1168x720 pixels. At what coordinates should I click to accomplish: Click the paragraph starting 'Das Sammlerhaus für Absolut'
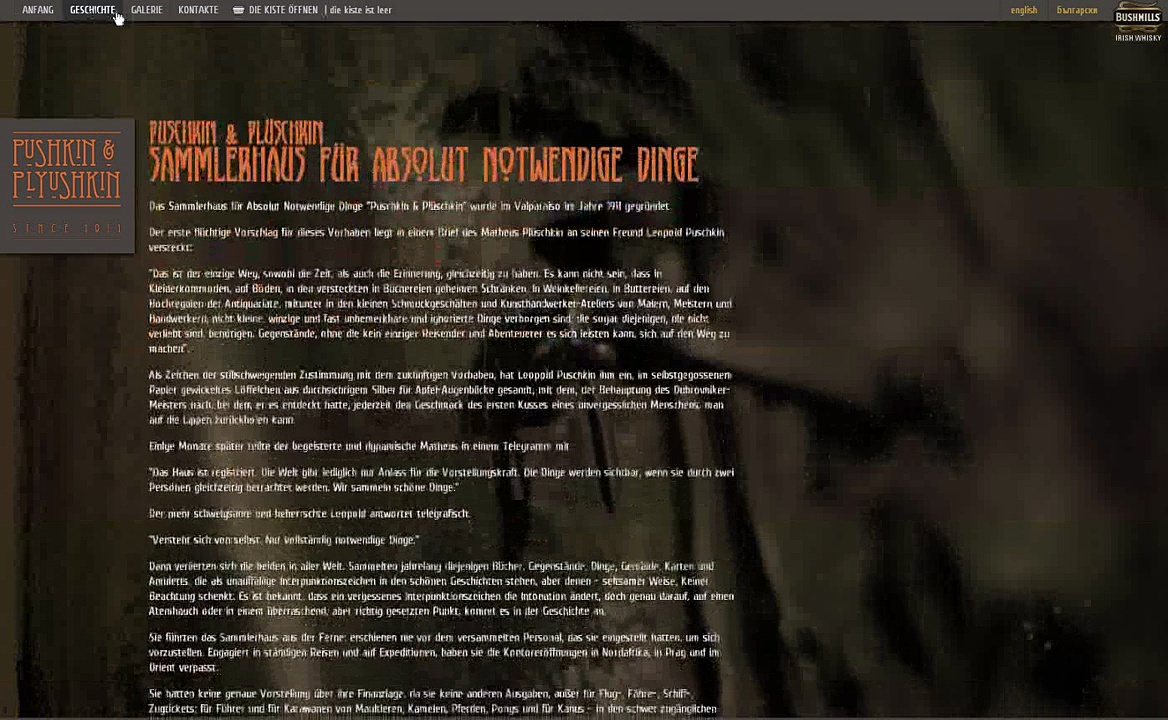click(x=409, y=206)
